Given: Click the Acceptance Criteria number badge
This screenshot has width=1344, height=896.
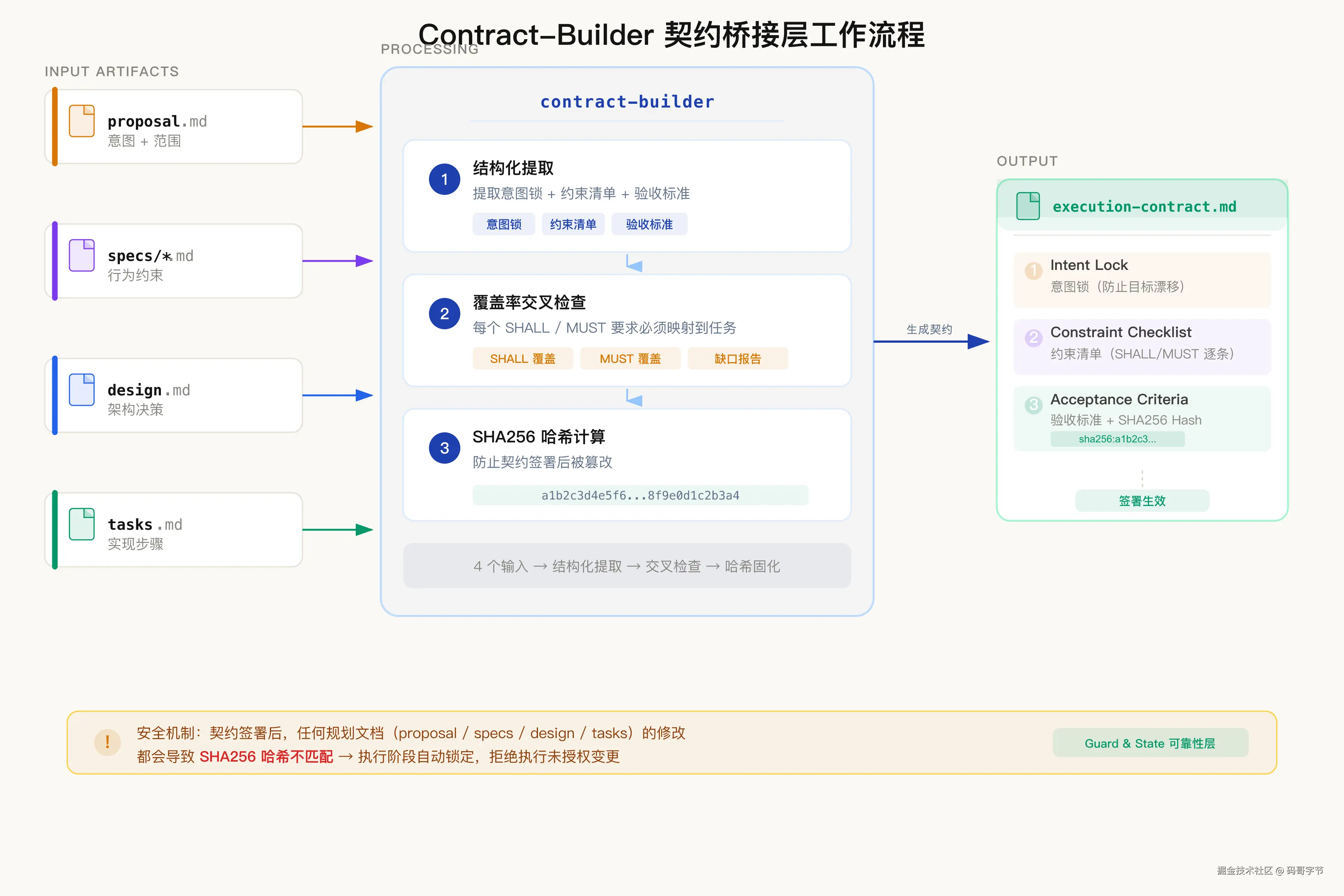Looking at the screenshot, I should click(1033, 405).
